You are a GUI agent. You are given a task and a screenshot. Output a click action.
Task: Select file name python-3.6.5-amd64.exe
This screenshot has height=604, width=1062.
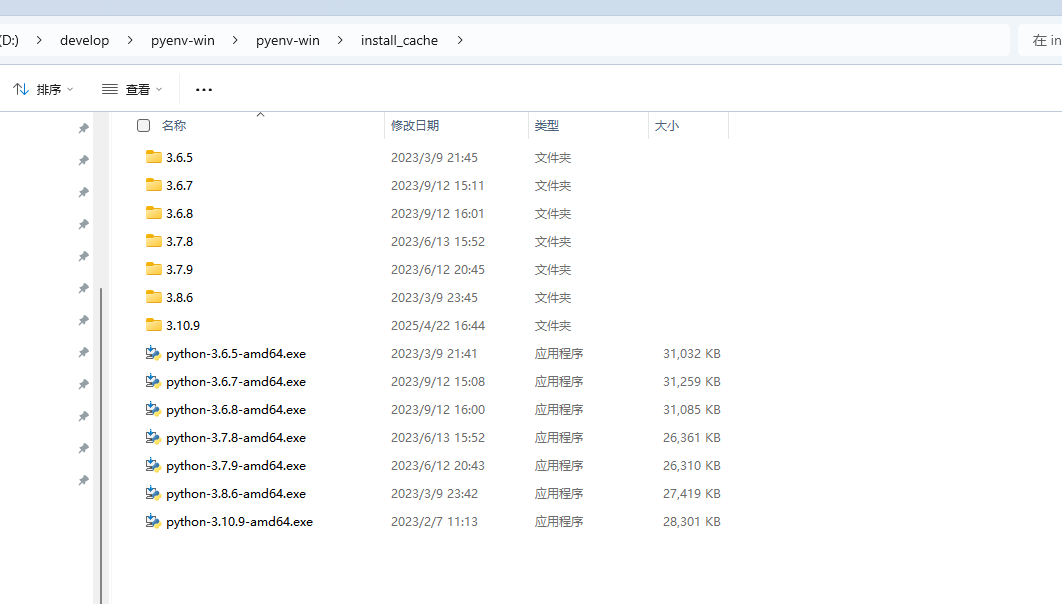236,353
